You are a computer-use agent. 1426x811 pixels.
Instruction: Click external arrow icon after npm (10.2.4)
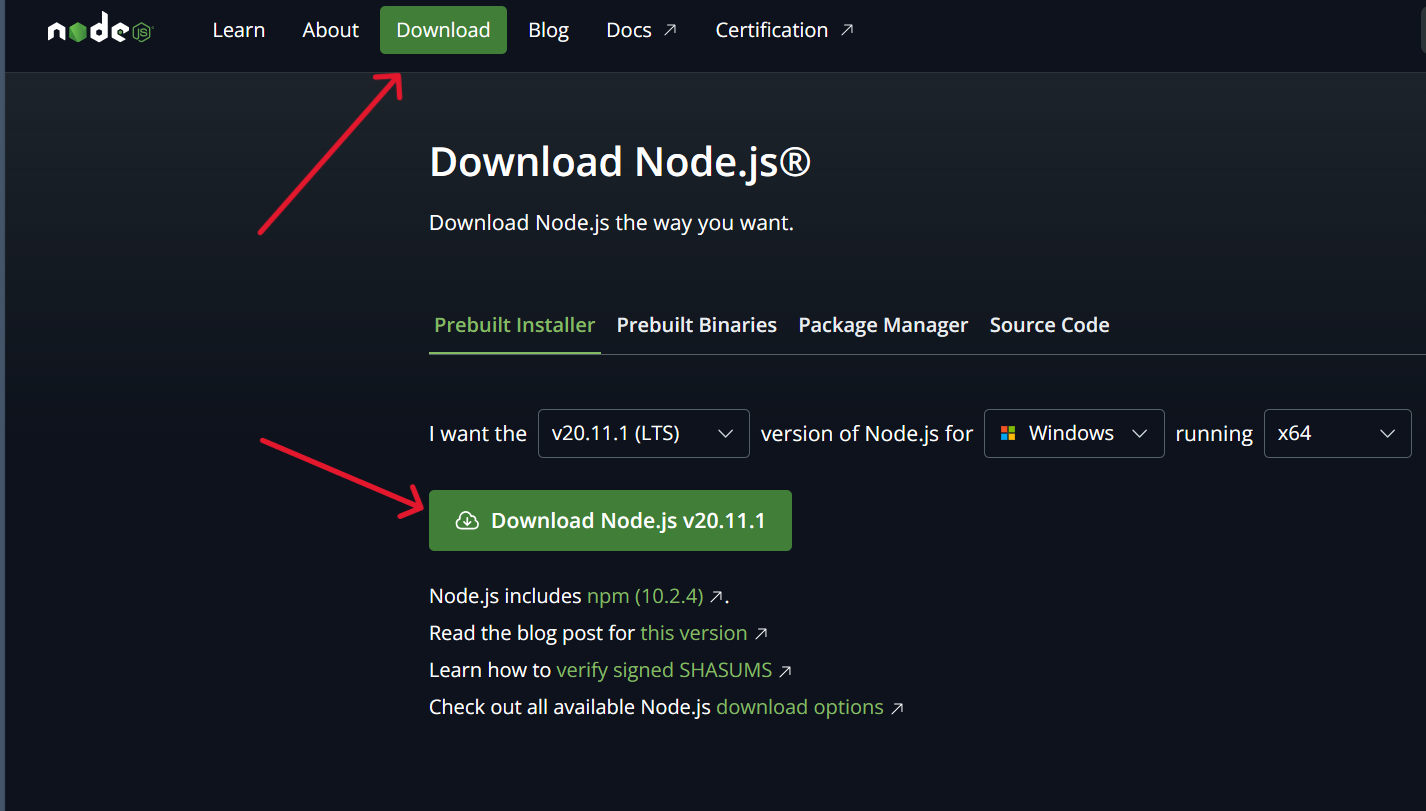pos(716,597)
